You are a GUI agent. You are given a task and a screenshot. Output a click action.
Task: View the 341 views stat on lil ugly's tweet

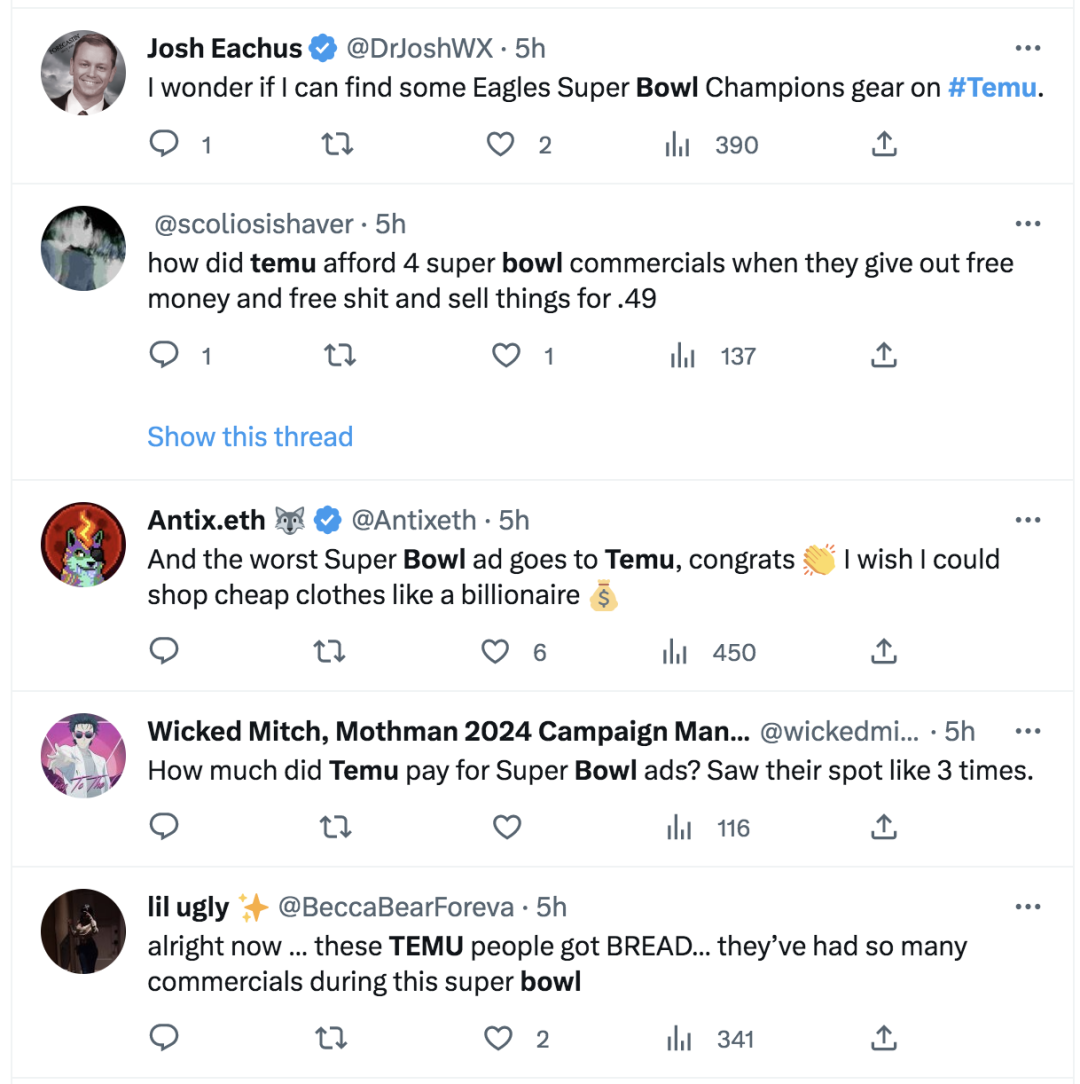pos(710,1038)
